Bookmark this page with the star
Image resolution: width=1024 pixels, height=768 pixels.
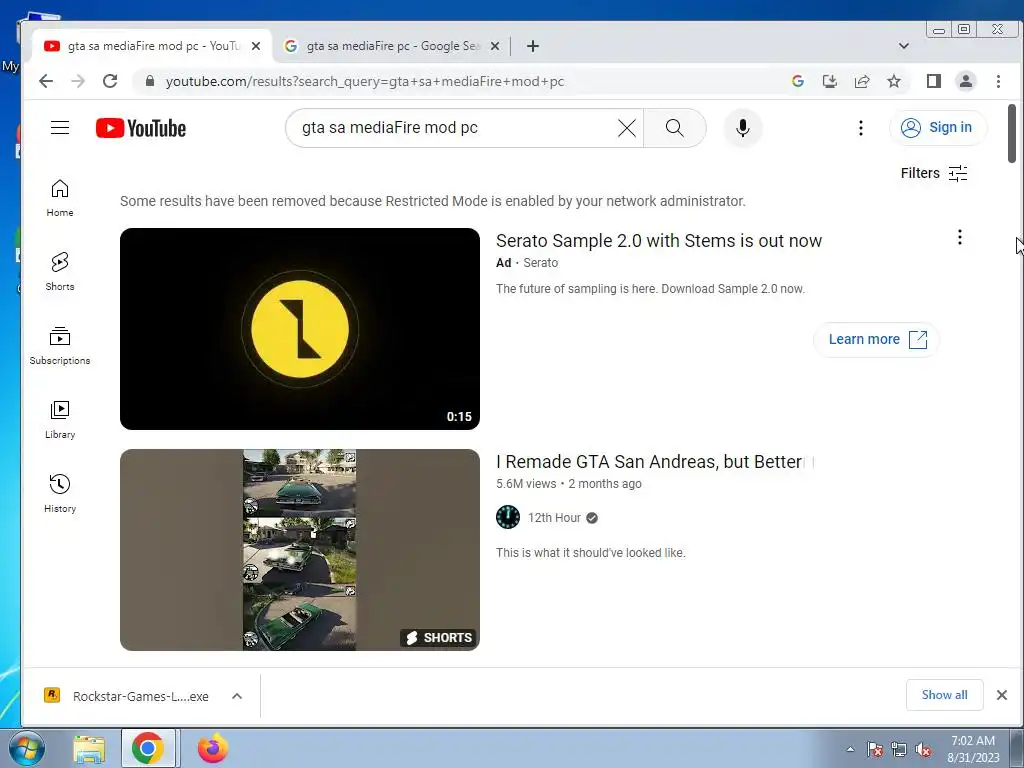coord(893,81)
